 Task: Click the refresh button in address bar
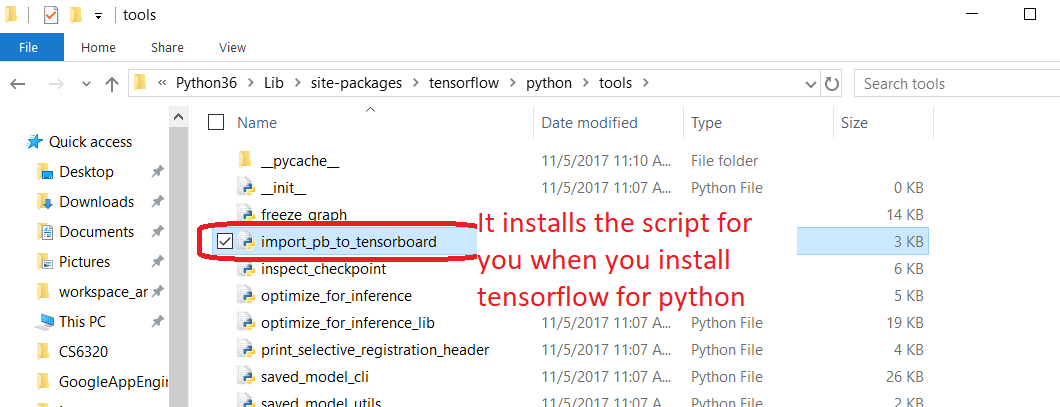tap(833, 84)
